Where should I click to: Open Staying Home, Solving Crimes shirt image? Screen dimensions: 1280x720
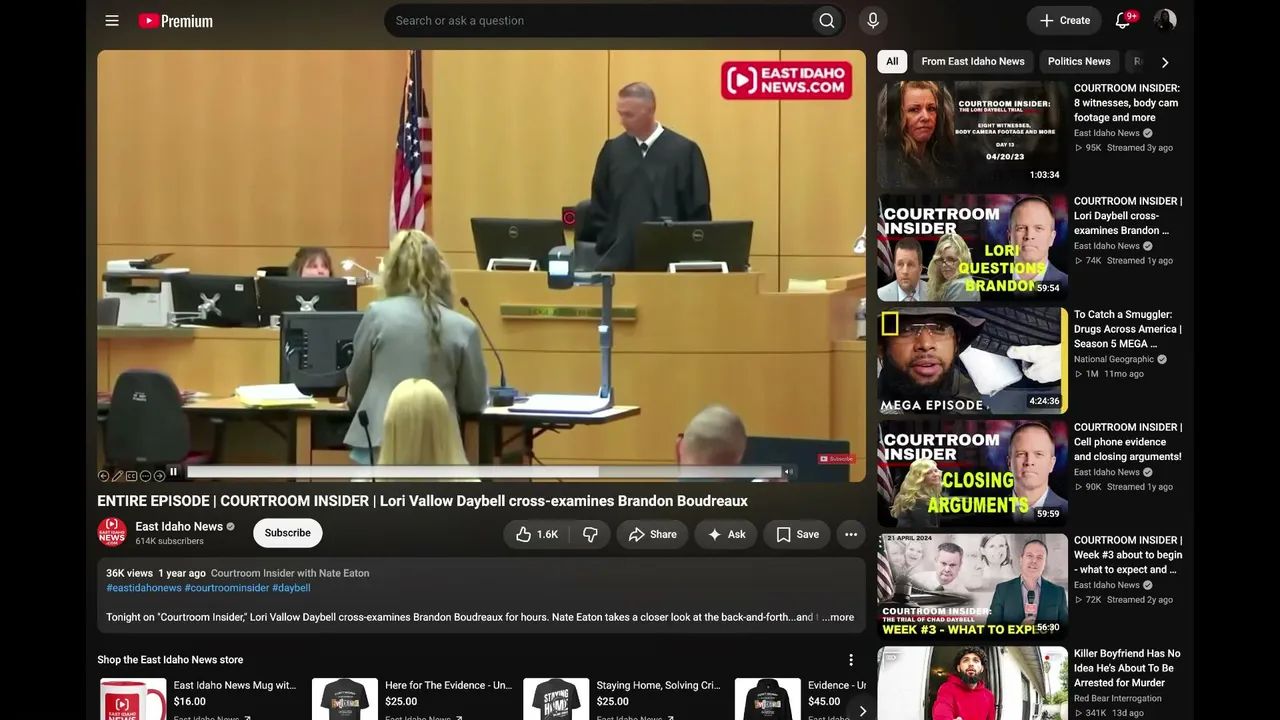[x=556, y=699]
